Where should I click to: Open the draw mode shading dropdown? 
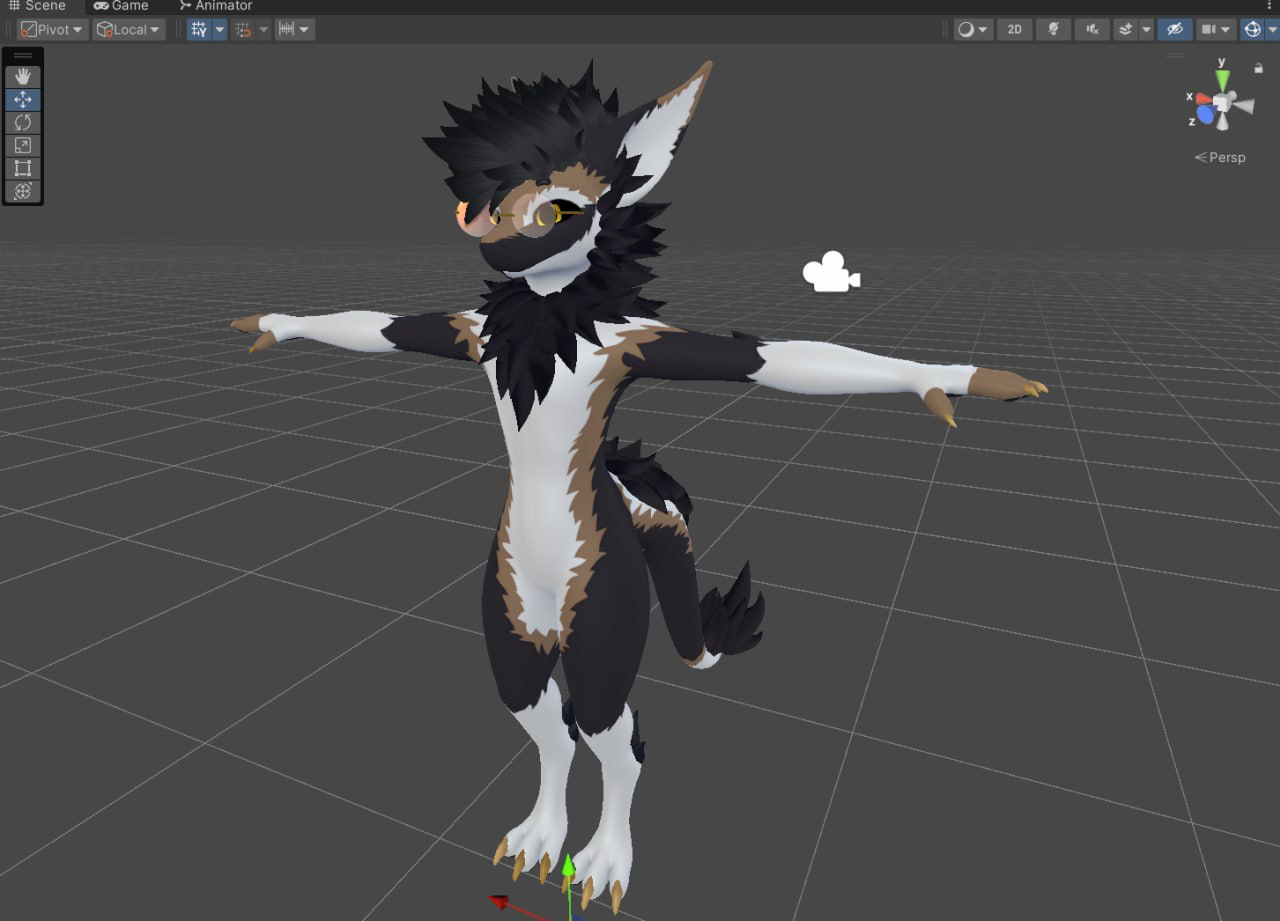pos(972,29)
